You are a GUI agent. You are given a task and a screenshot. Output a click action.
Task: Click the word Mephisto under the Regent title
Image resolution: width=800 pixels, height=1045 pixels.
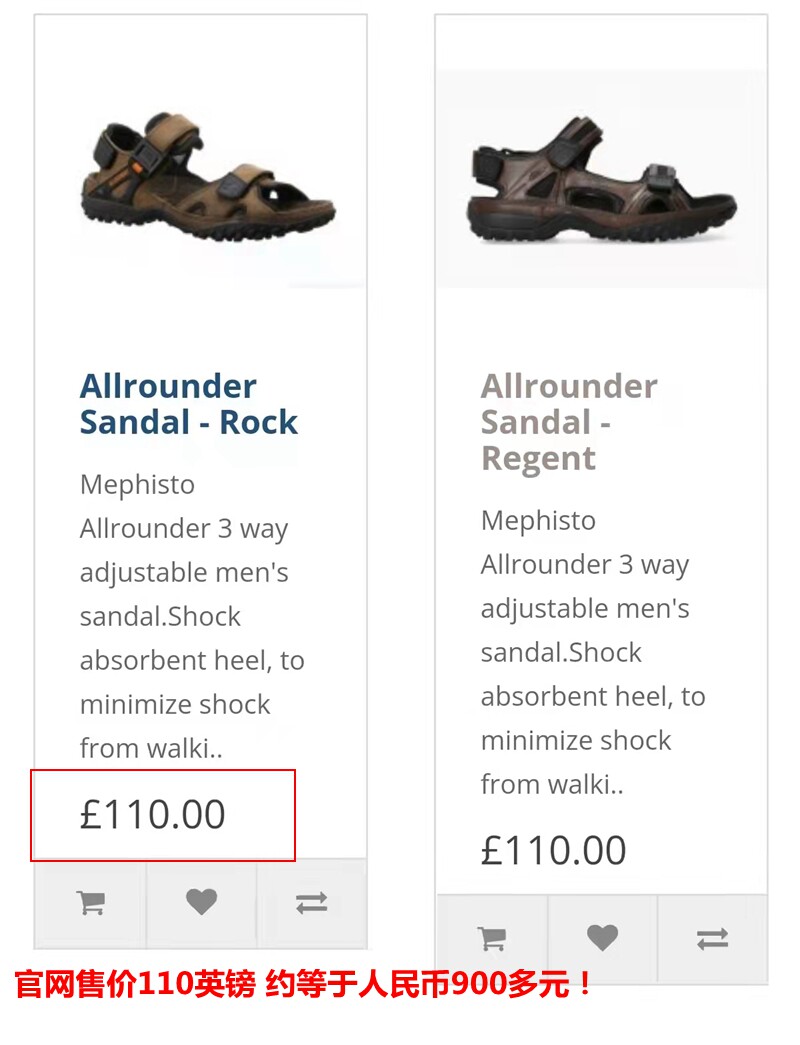pos(538,521)
